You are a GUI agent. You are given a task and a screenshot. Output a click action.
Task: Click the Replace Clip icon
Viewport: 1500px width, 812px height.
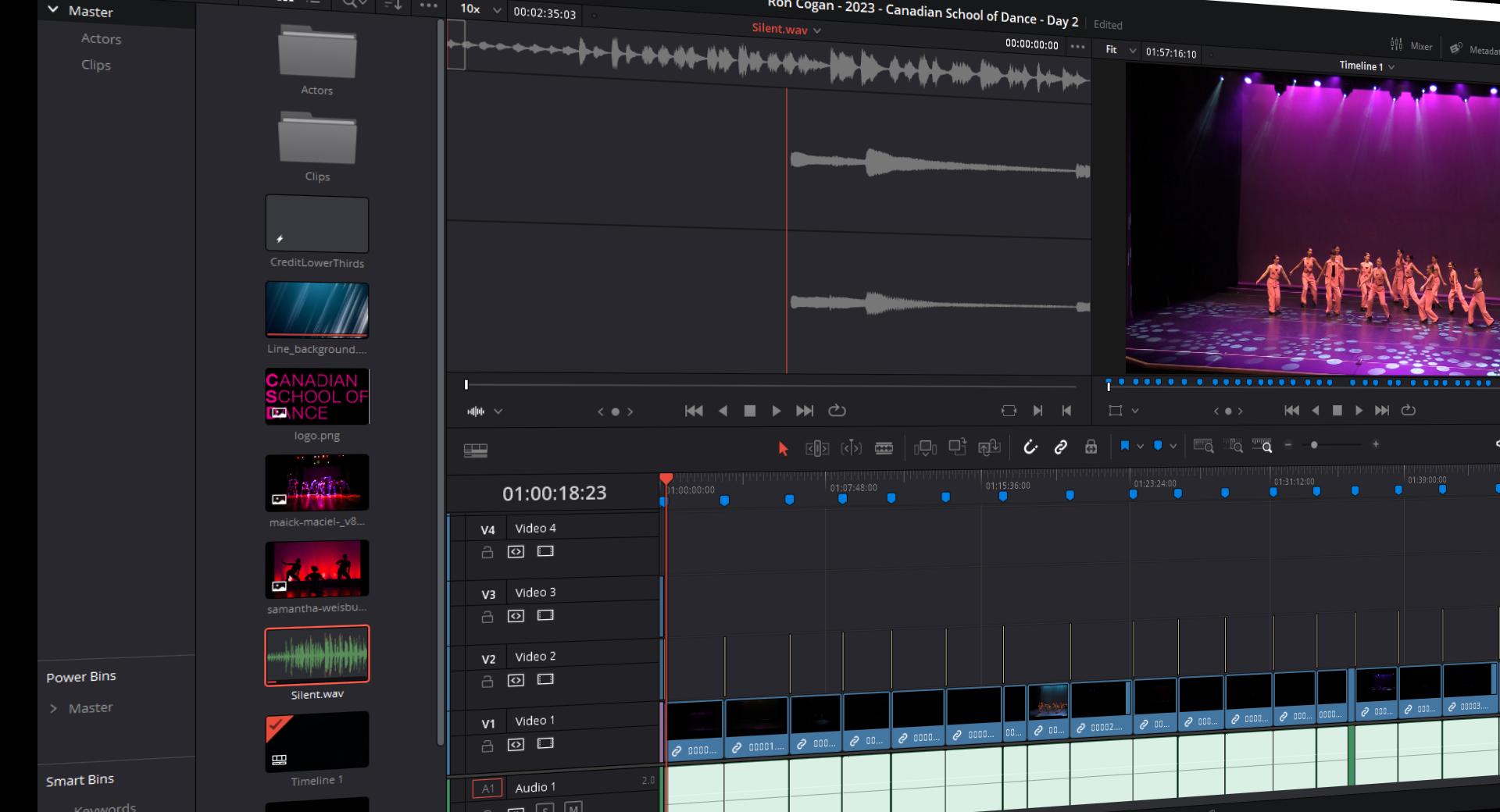tap(989, 447)
